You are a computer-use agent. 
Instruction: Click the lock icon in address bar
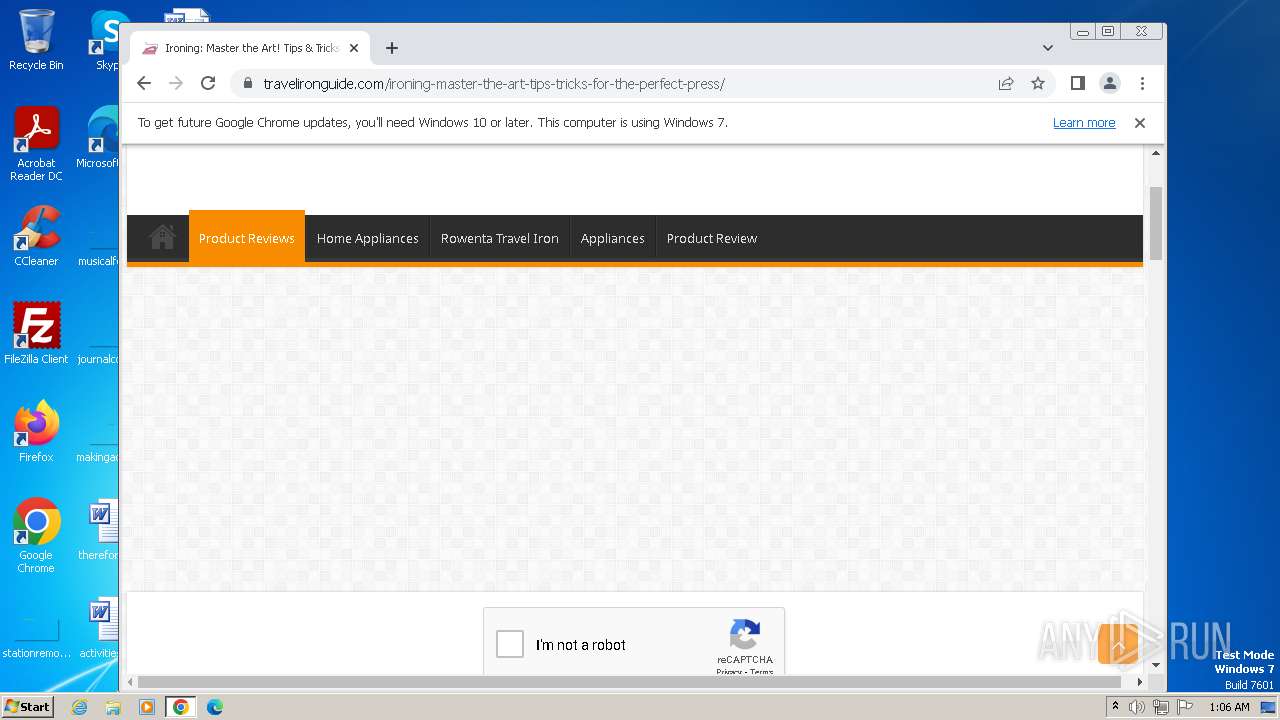pos(248,84)
